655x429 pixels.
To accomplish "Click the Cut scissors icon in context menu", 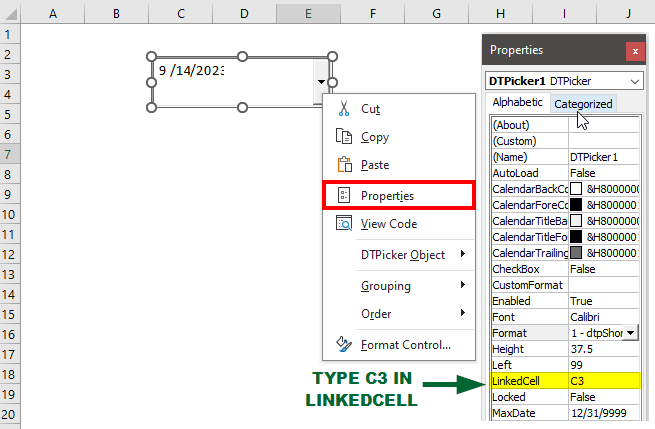I will 344,109.
